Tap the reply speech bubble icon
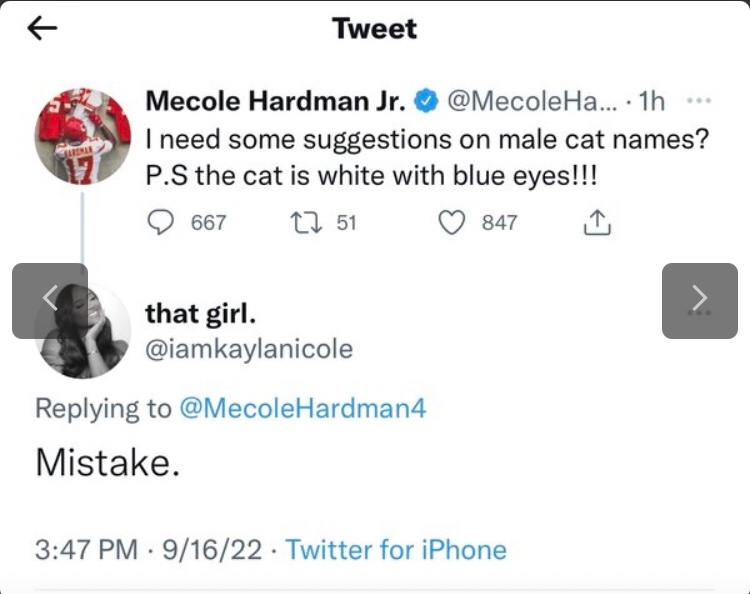 click(162, 223)
